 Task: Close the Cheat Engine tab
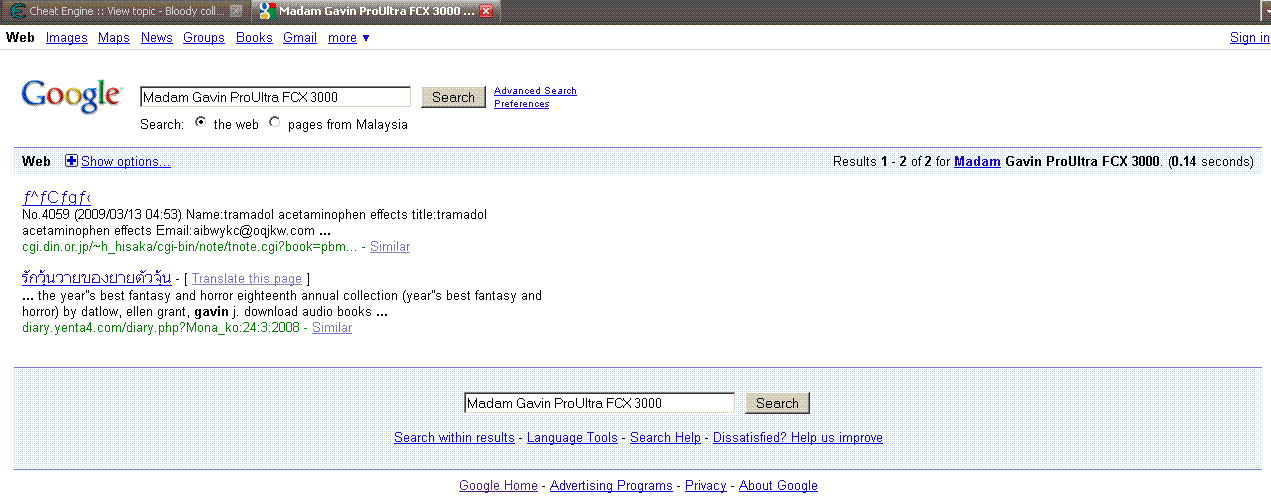point(236,11)
